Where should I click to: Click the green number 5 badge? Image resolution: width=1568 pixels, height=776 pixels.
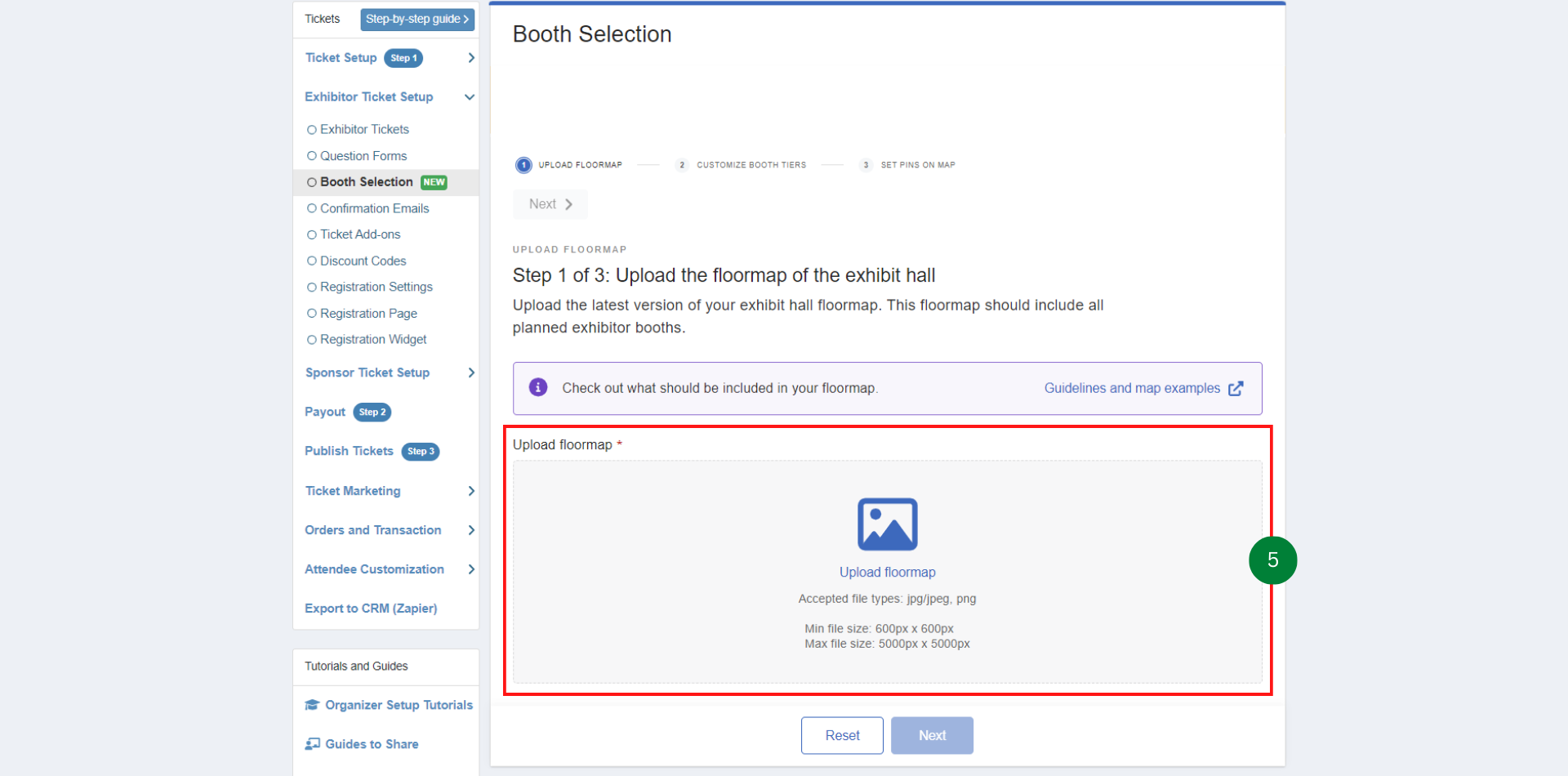1272,560
